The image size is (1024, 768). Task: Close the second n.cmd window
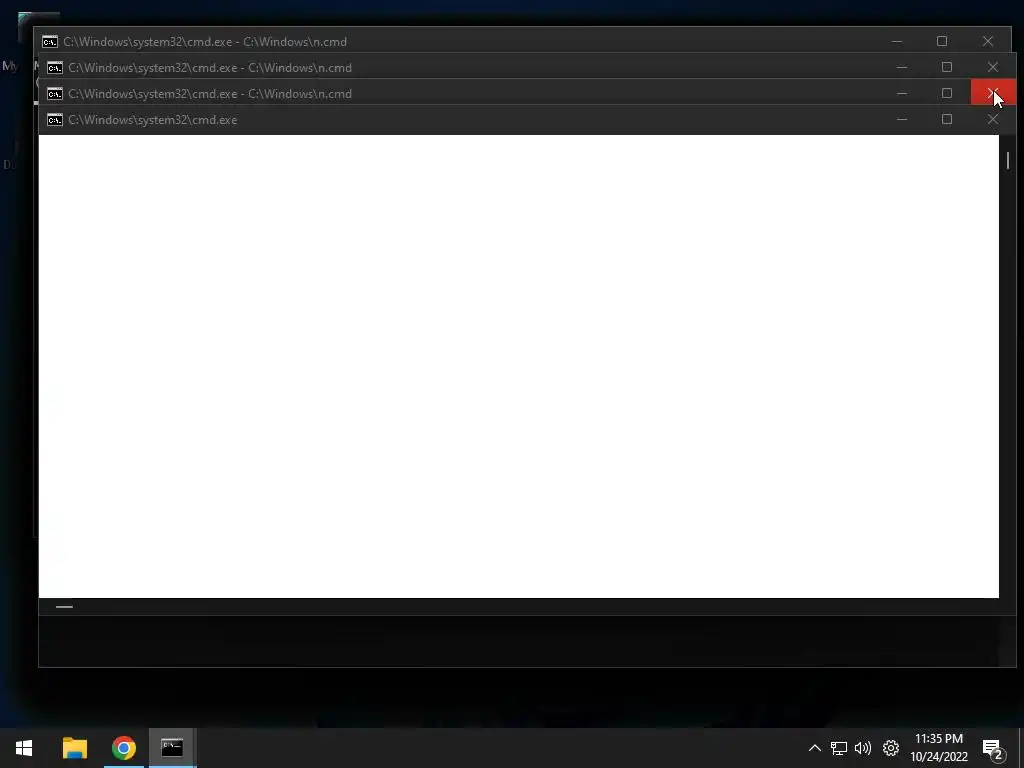(993, 67)
